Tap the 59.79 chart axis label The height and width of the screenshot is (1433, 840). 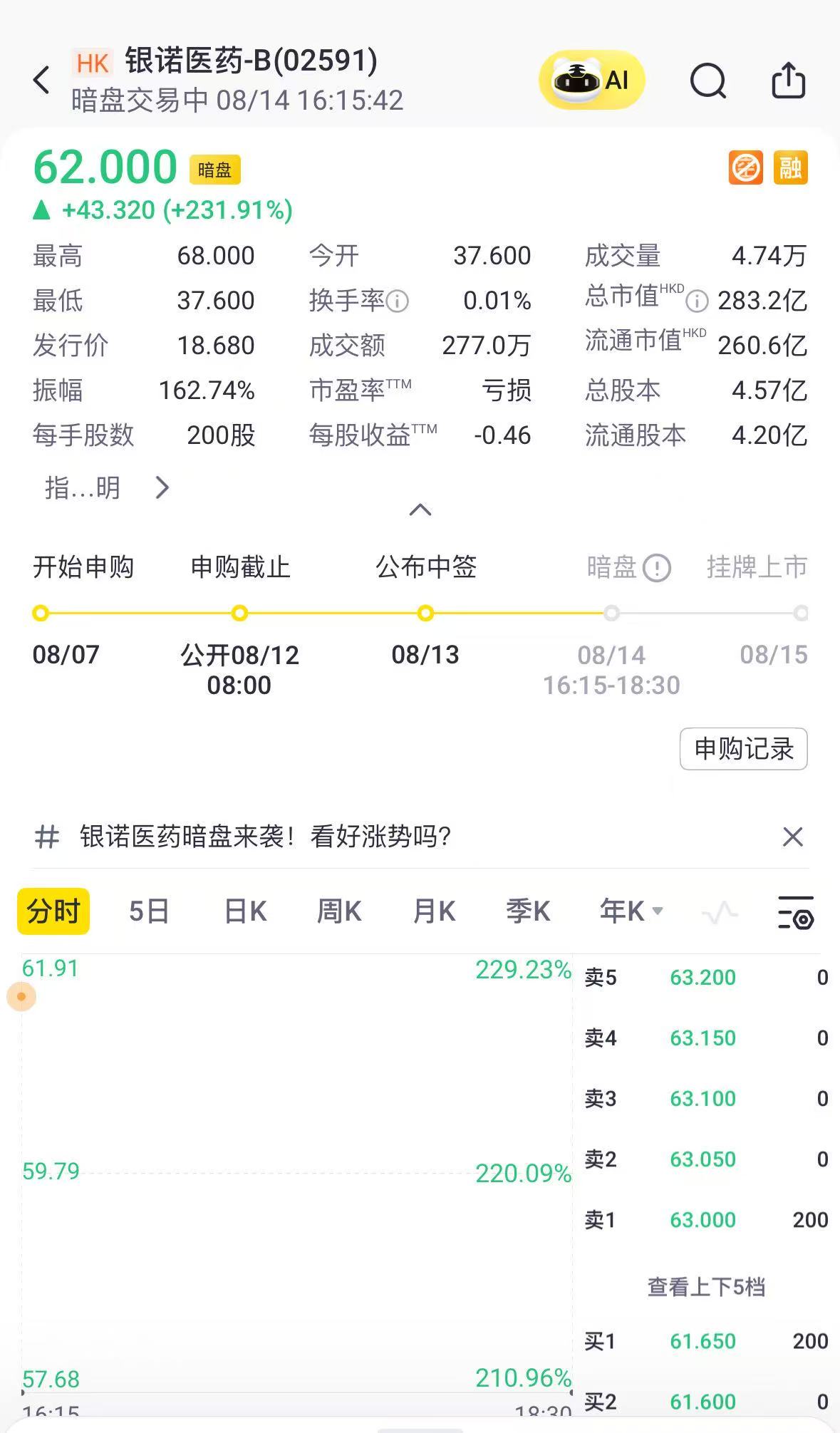51,1171
